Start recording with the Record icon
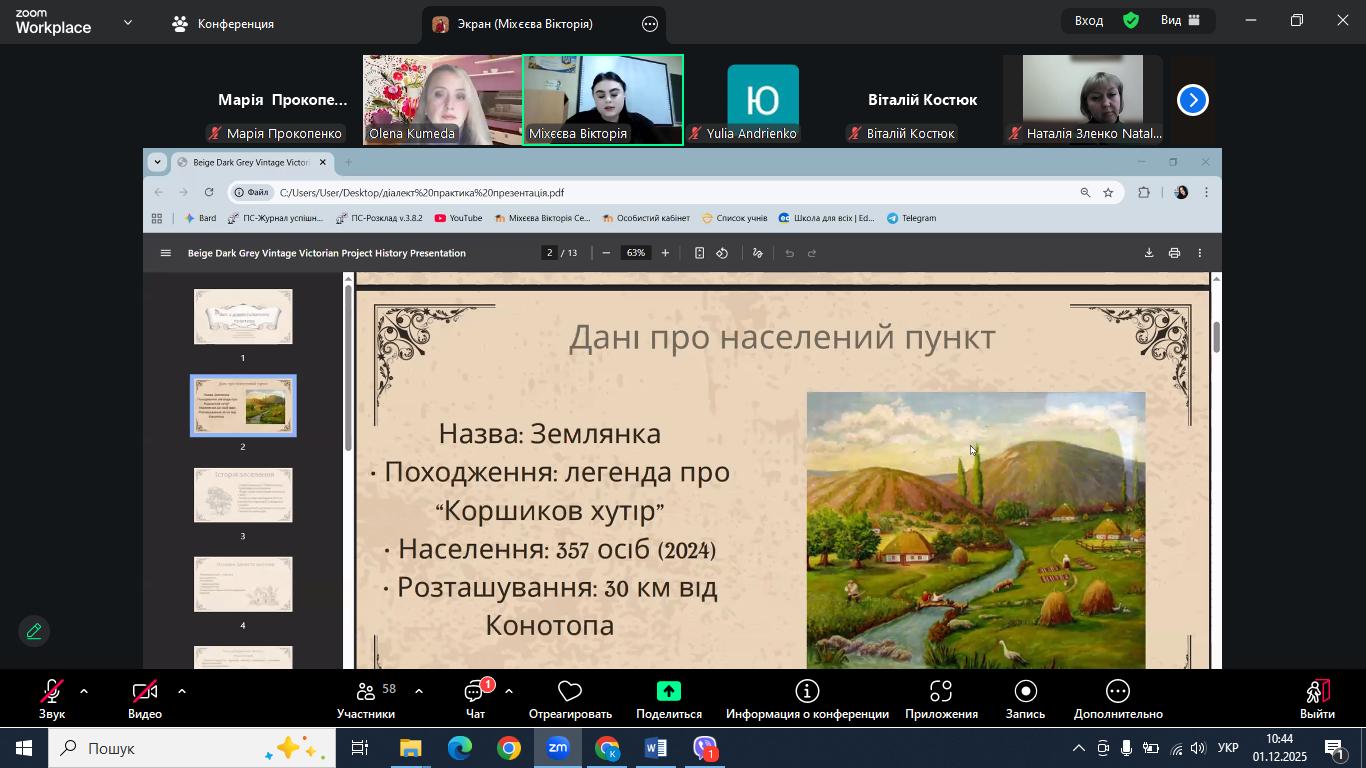Image resolution: width=1366 pixels, height=768 pixels. pyautogui.click(x=1025, y=692)
